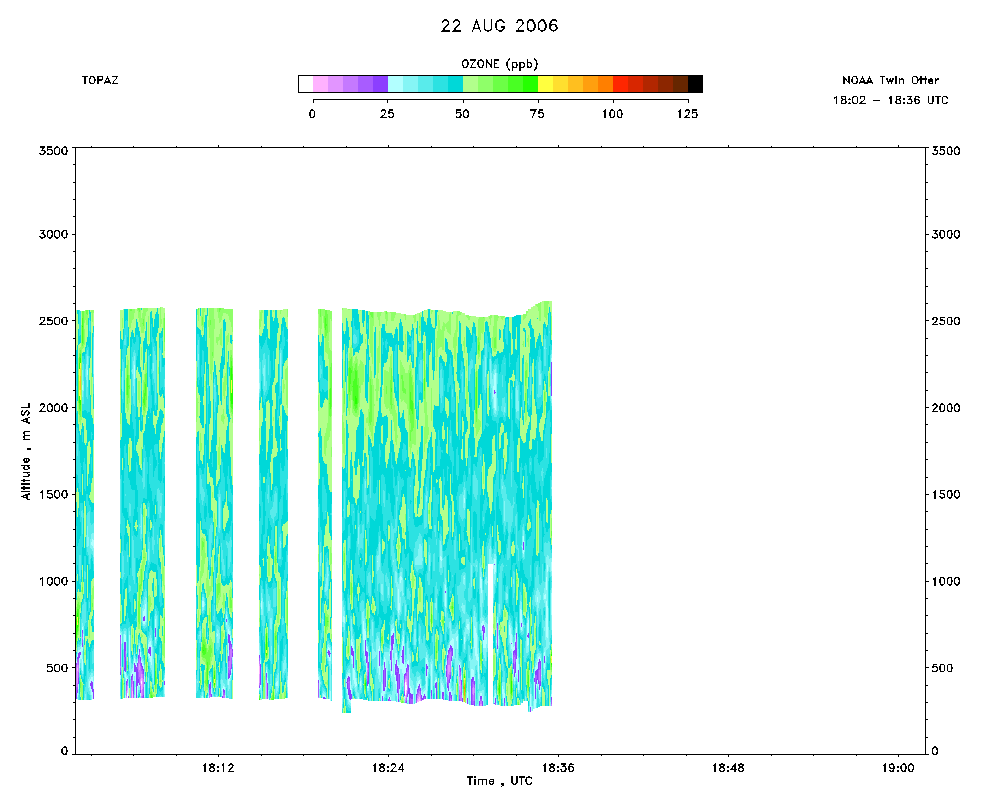Click right axis tick label '2000'
The image size is (1000, 800).
pos(946,408)
